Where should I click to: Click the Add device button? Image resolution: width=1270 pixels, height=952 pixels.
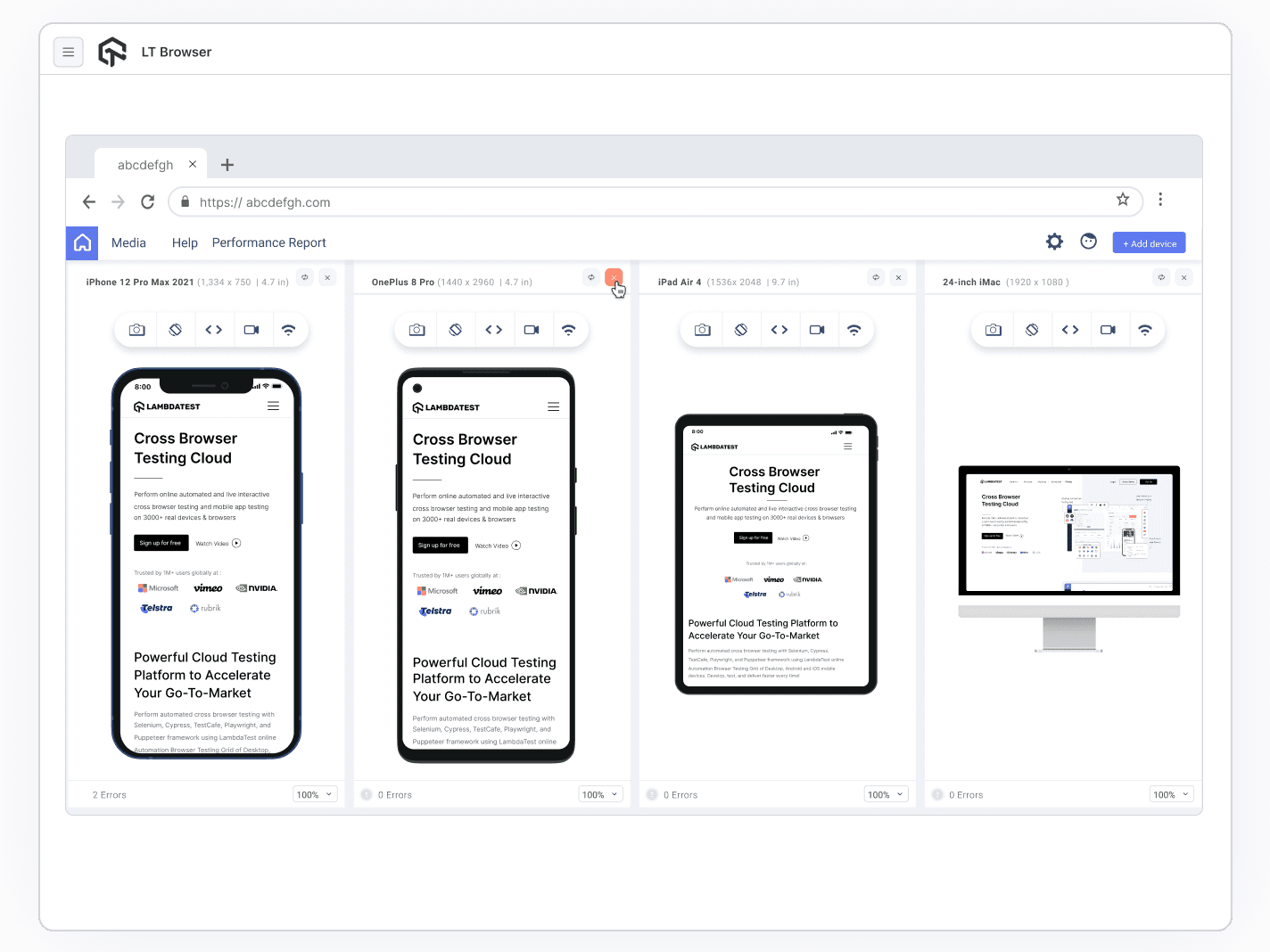(1149, 242)
